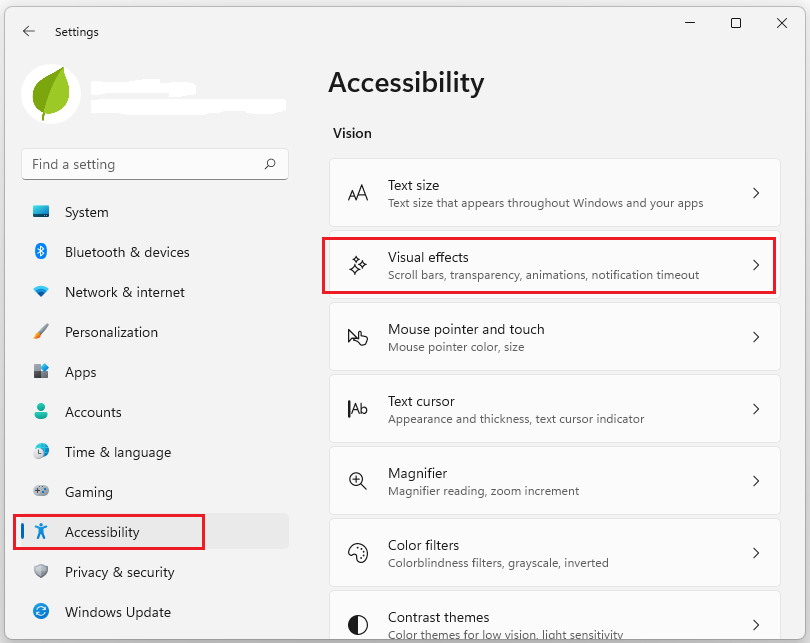Open Network & internet settings
This screenshot has width=810, height=643.
154,292
